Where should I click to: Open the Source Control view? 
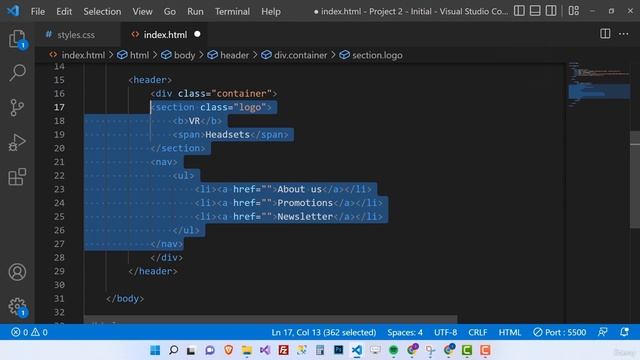click(x=17, y=108)
